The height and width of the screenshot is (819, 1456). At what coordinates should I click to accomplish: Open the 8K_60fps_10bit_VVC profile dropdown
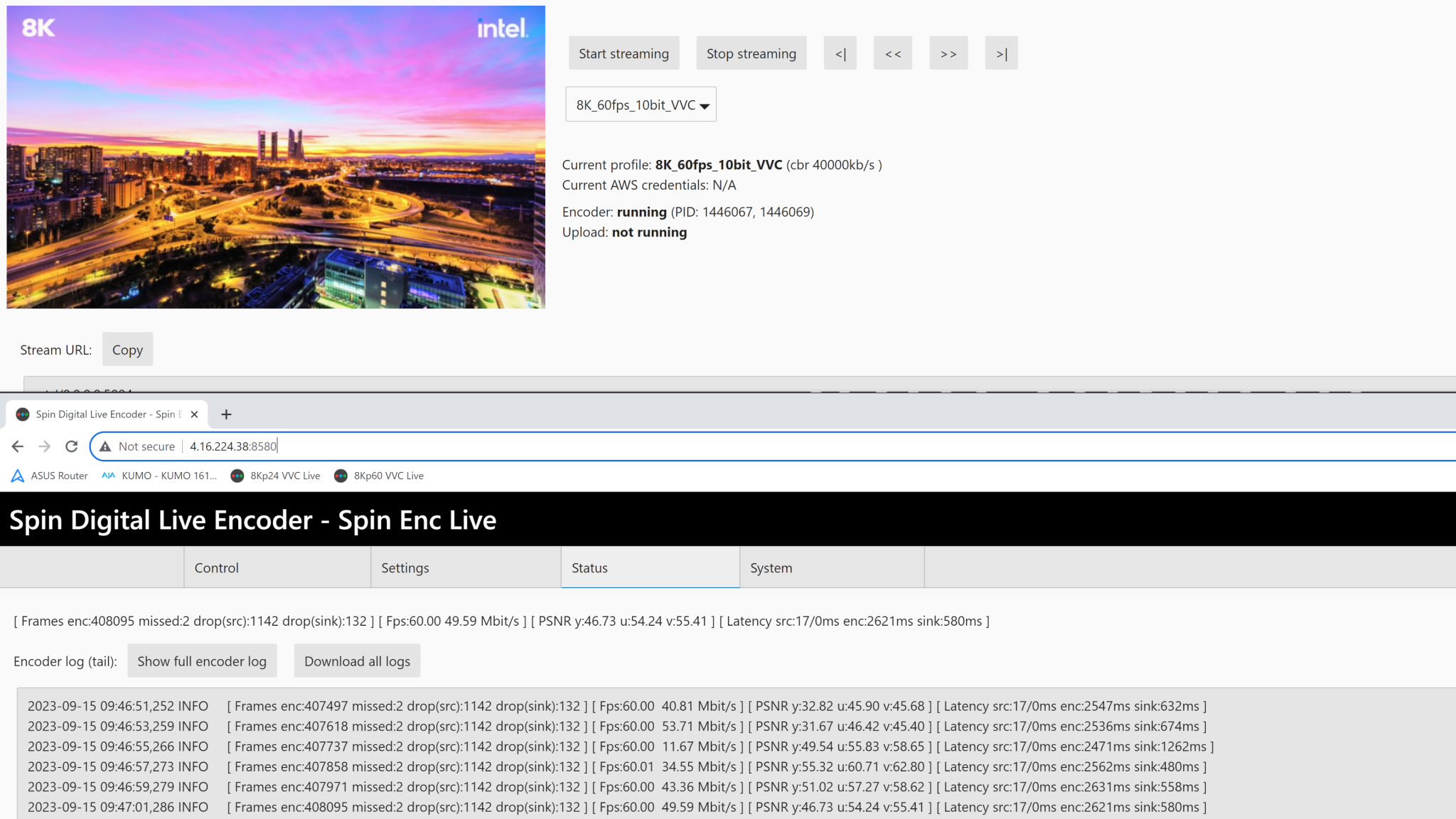coord(640,104)
